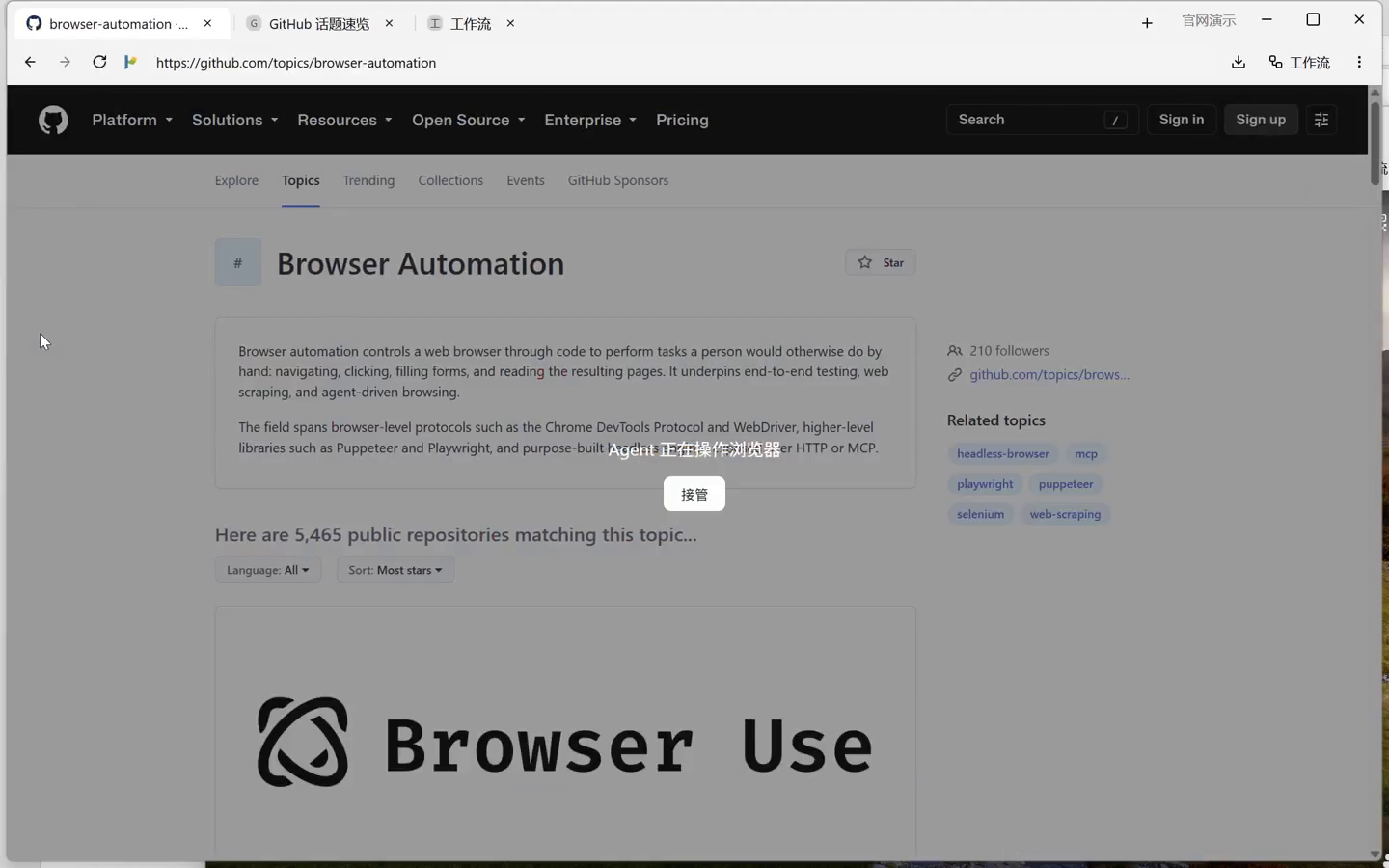Open a new tab with the plus icon

pos(1147,23)
